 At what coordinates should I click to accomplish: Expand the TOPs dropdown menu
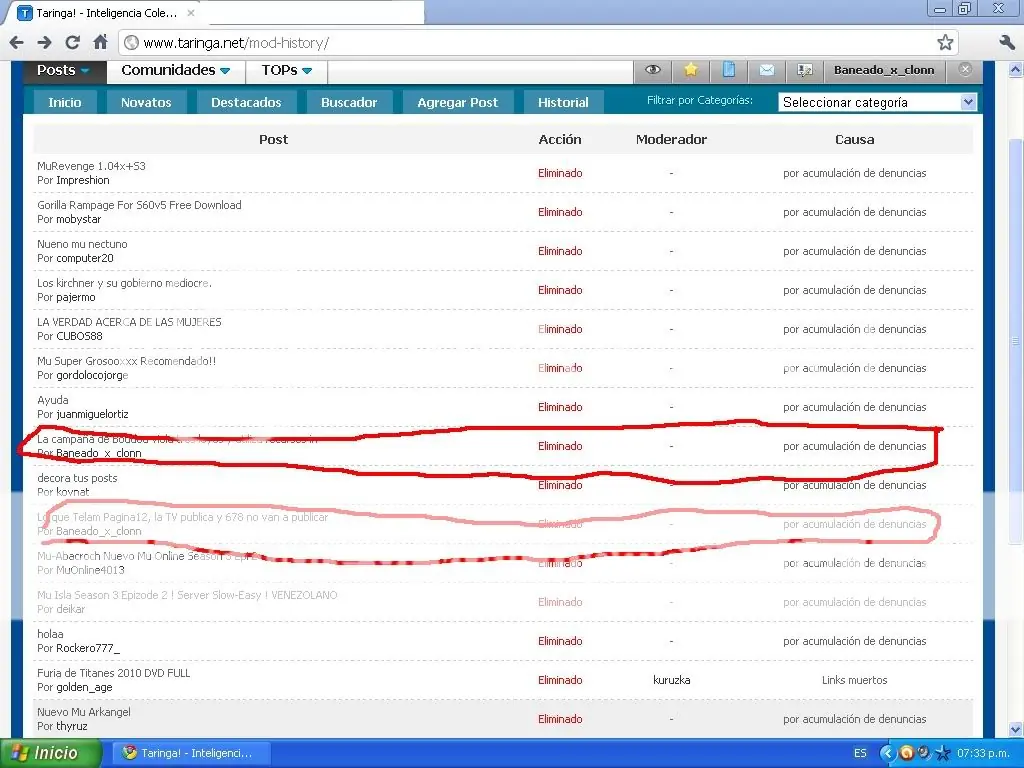coord(287,71)
